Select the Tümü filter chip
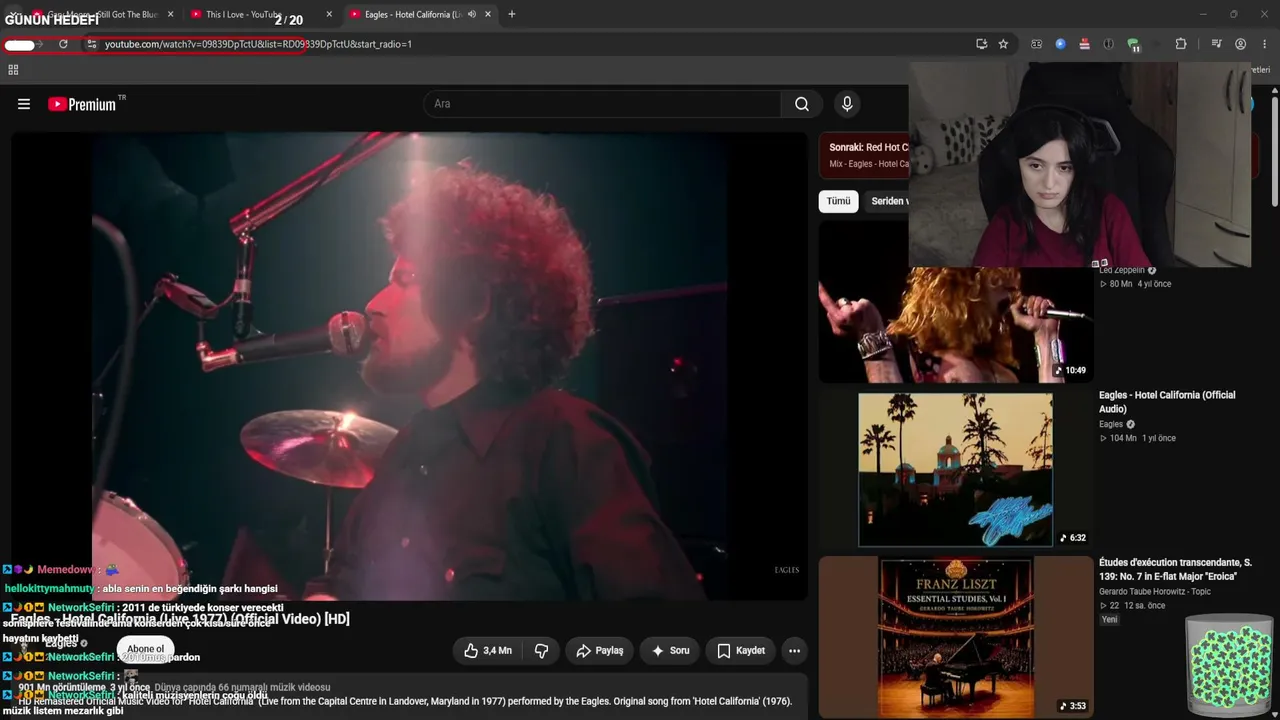The image size is (1280, 720). coord(838,201)
